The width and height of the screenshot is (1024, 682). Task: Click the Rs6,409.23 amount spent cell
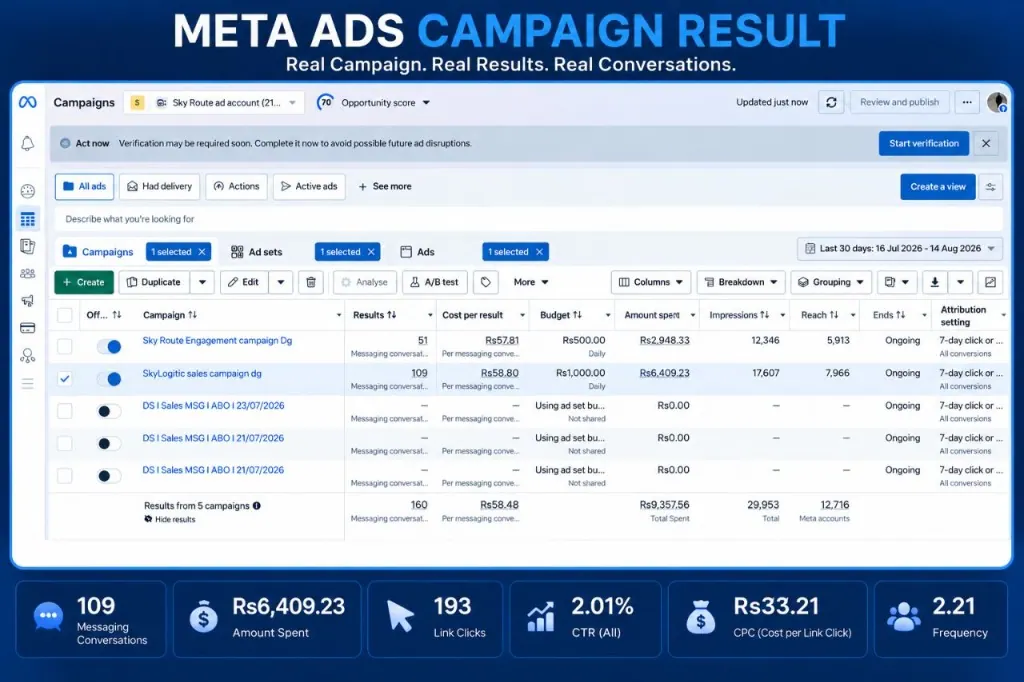[x=664, y=374]
